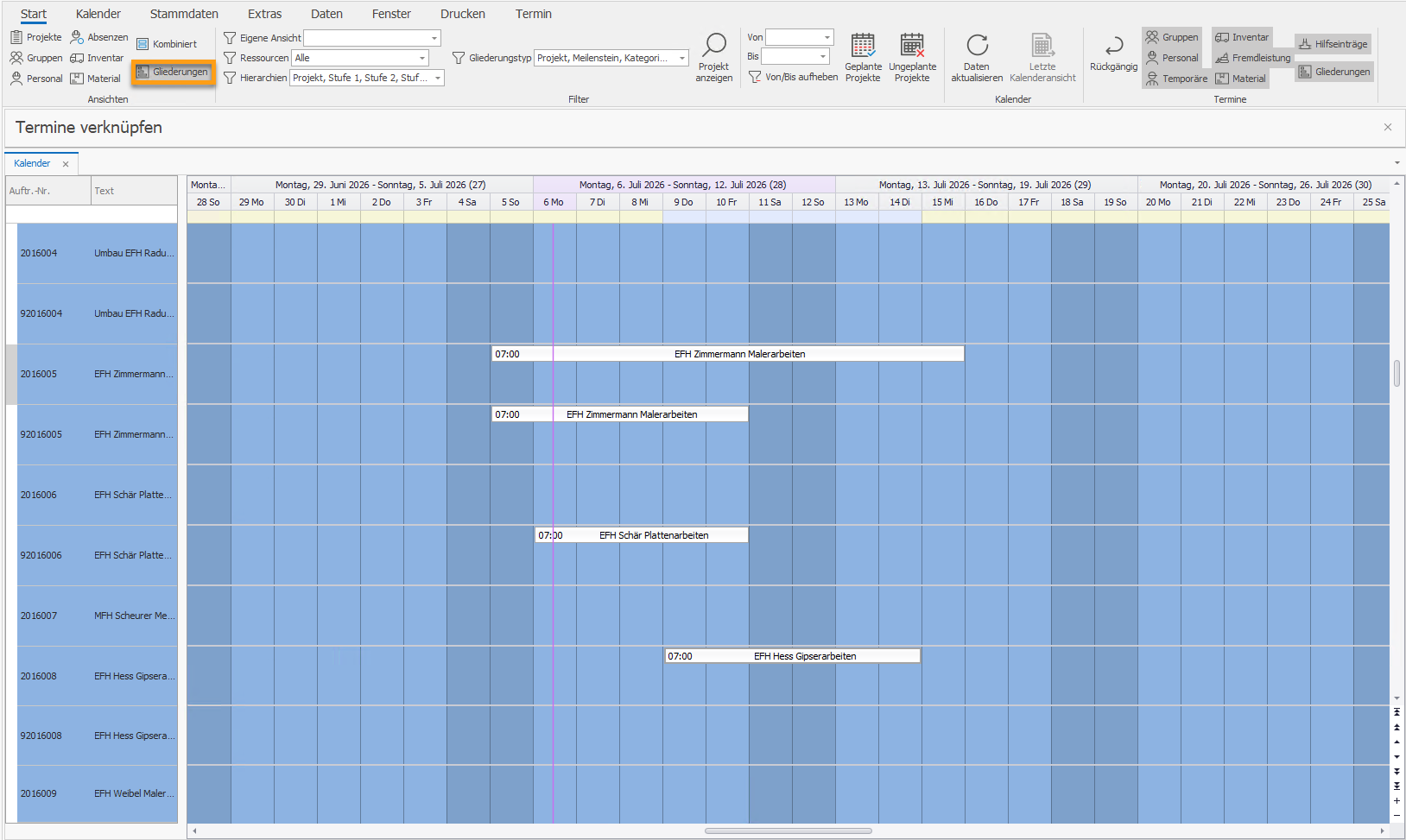This screenshot has height=840, width=1406.
Task: Click Hilfseinträge in Termine group
Action: coord(1333,44)
